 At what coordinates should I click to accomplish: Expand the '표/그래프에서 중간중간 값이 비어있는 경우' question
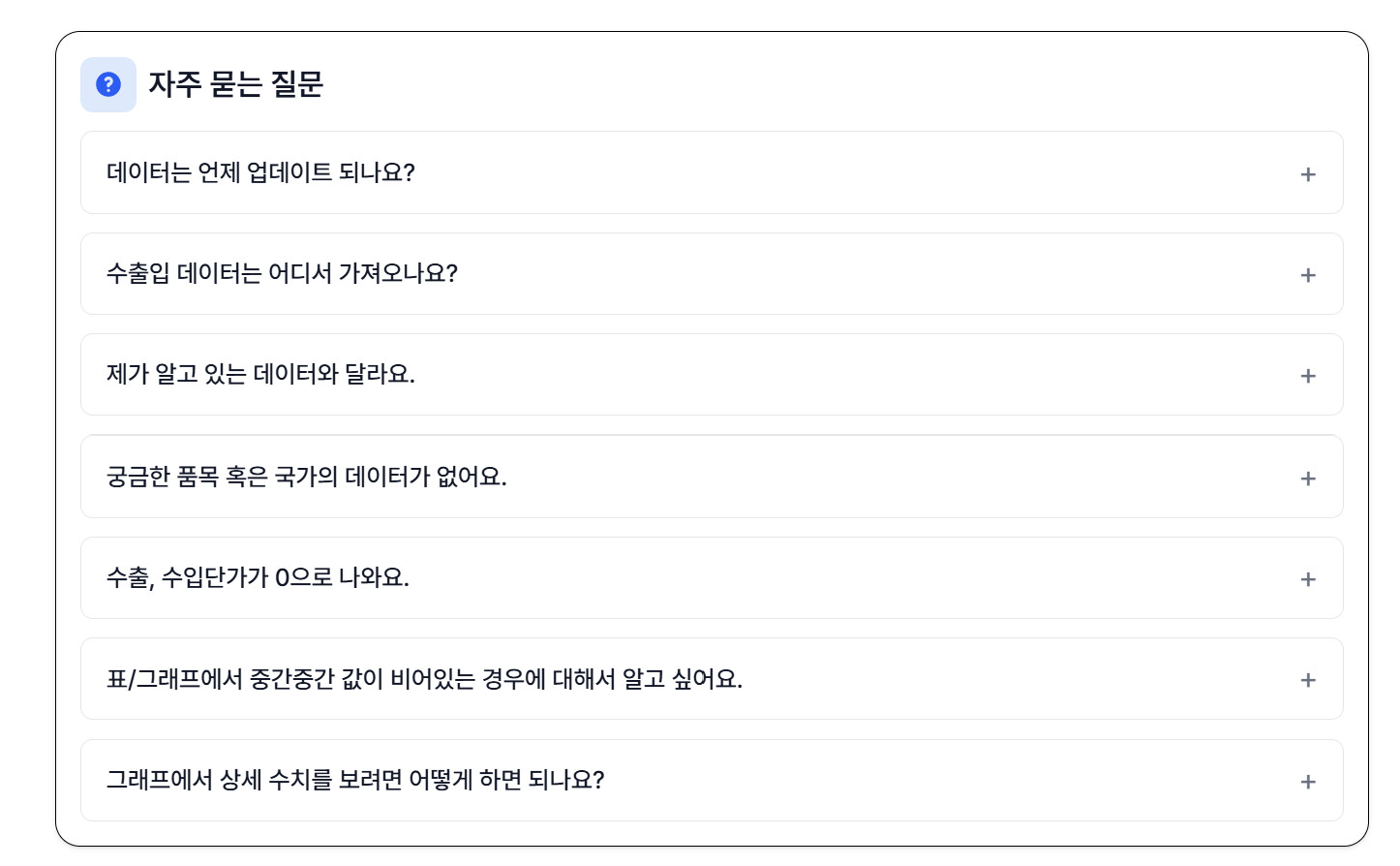click(x=424, y=679)
